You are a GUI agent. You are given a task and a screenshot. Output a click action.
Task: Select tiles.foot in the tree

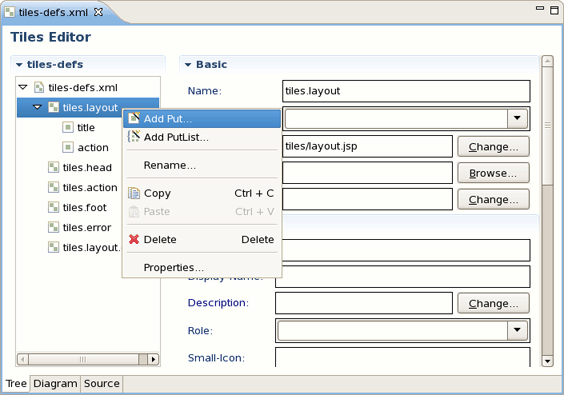pyautogui.click(x=85, y=208)
